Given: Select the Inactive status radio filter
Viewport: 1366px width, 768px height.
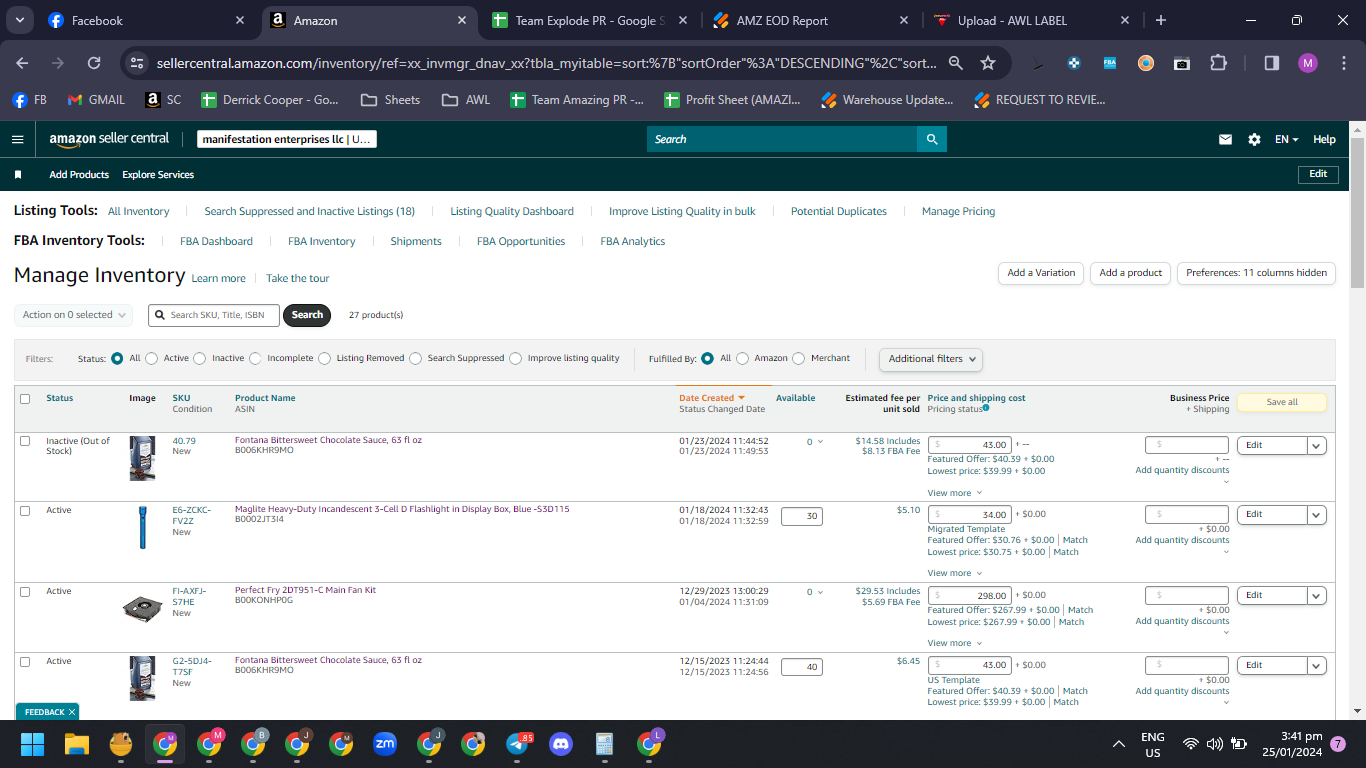Looking at the screenshot, I should click(x=200, y=358).
